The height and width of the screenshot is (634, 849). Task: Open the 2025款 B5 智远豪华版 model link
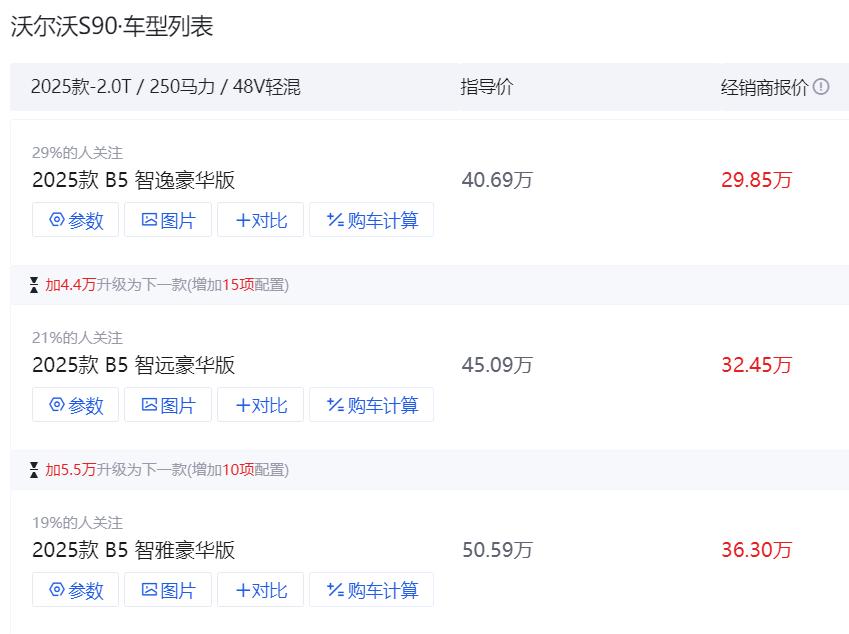click(133, 365)
